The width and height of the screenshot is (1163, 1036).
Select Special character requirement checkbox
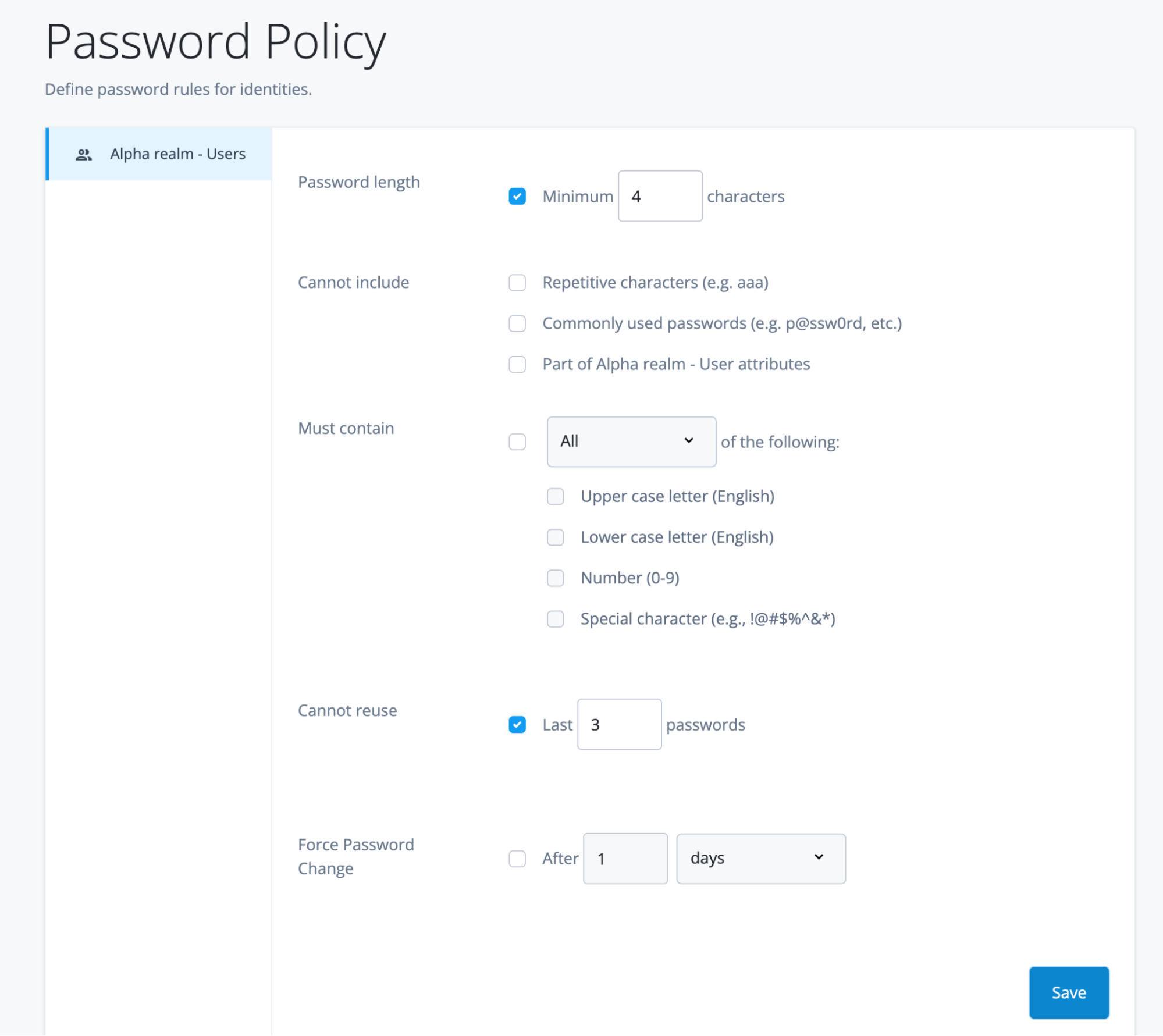pyautogui.click(x=557, y=618)
